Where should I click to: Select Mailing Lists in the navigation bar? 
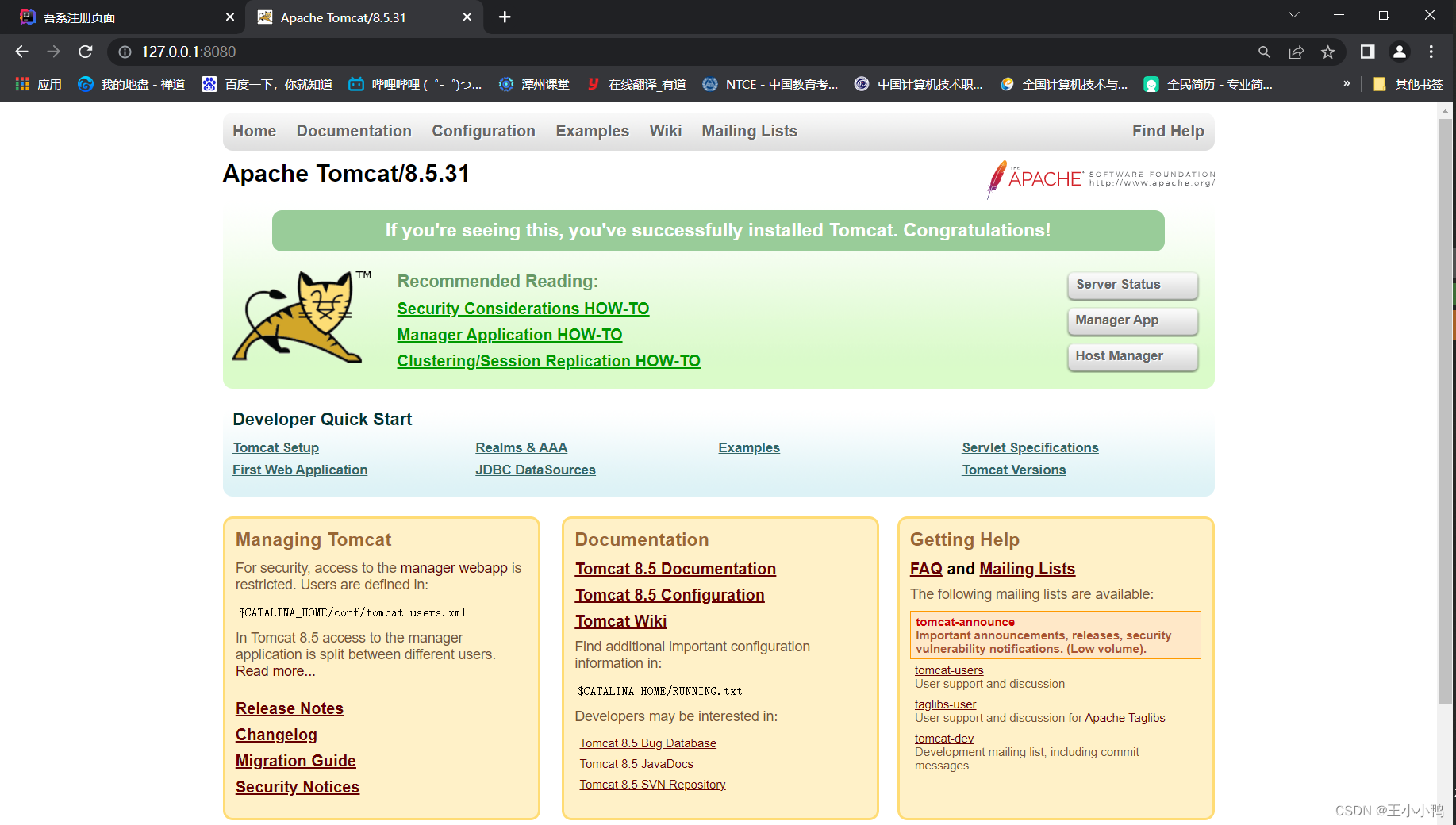pos(749,131)
